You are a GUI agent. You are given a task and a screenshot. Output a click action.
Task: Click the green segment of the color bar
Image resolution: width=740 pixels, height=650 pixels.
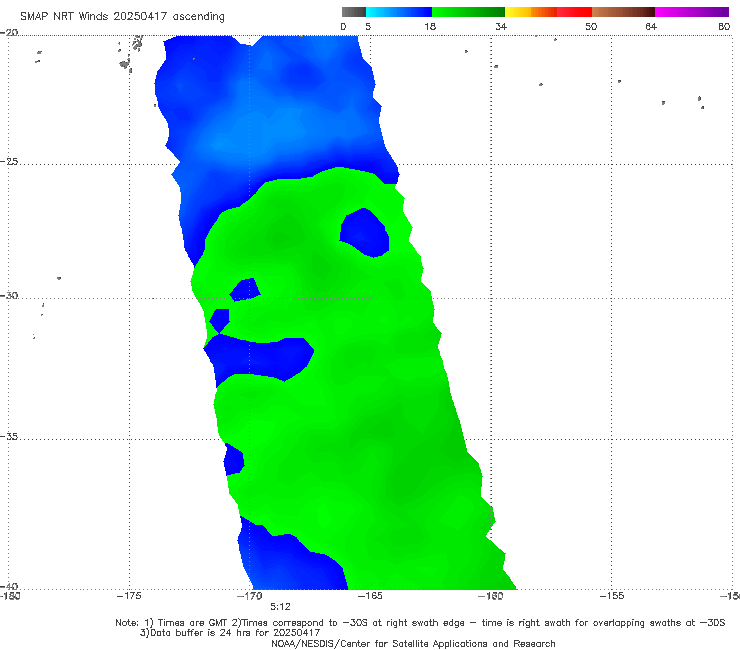pyautogui.click(x=468, y=12)
